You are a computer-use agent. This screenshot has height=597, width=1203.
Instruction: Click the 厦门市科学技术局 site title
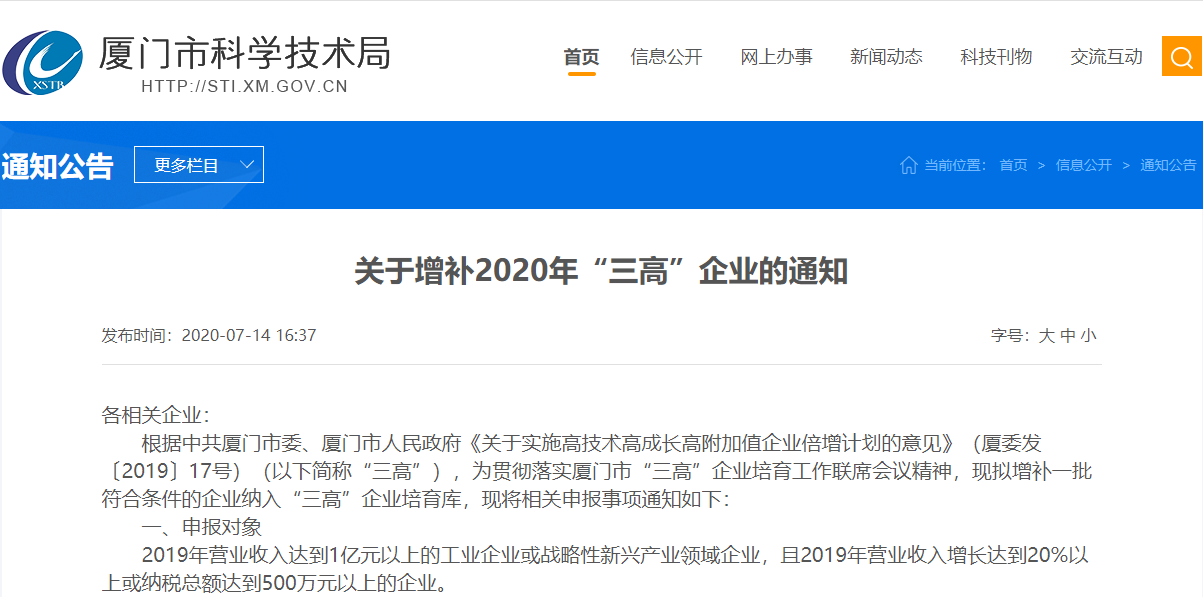point(244,52)
